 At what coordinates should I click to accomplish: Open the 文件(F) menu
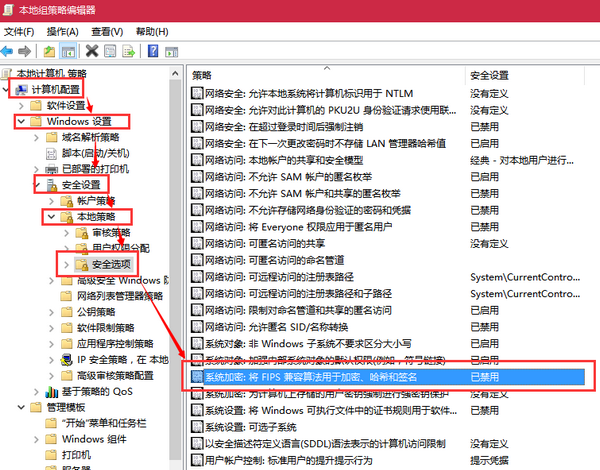point(19,32)
